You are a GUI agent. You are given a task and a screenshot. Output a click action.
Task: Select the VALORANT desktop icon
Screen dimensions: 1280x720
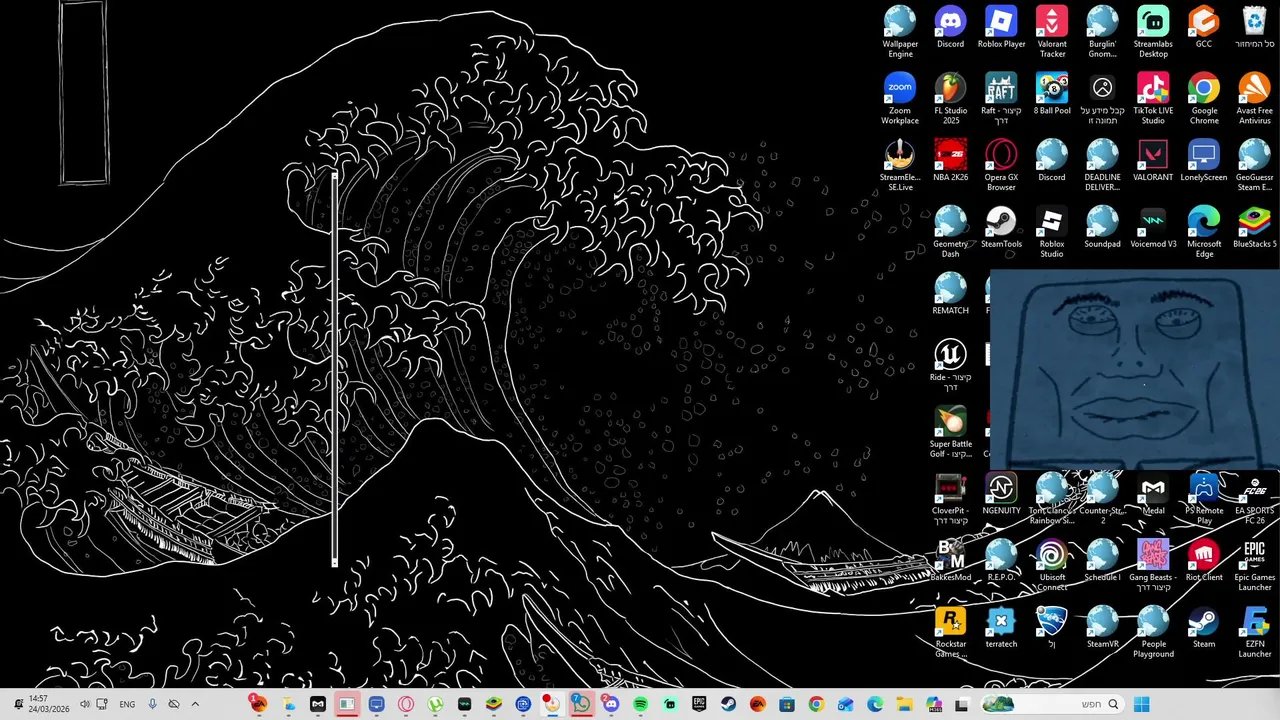[x=1153, y=160]
